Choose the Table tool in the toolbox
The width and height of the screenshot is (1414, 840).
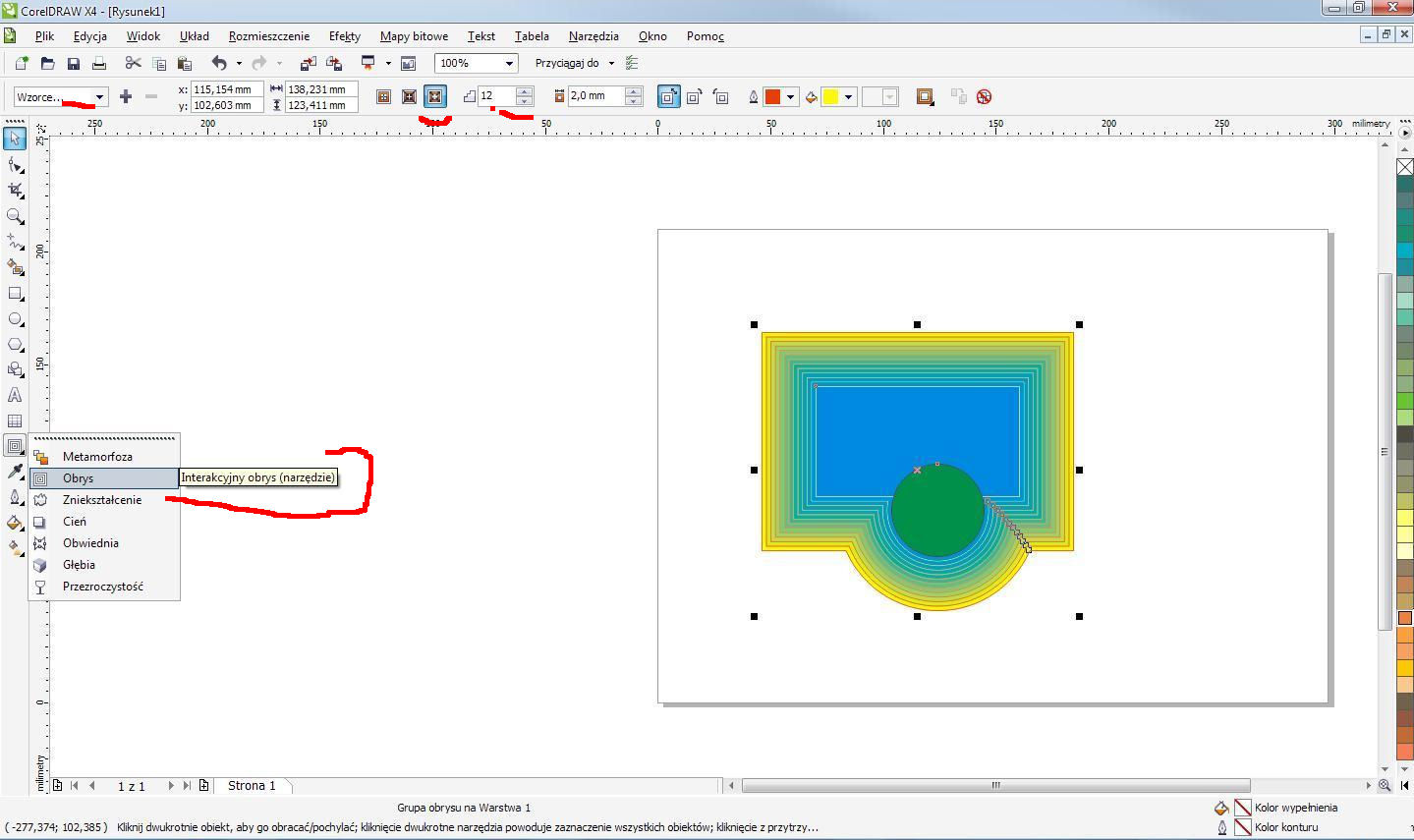[15, 420]
